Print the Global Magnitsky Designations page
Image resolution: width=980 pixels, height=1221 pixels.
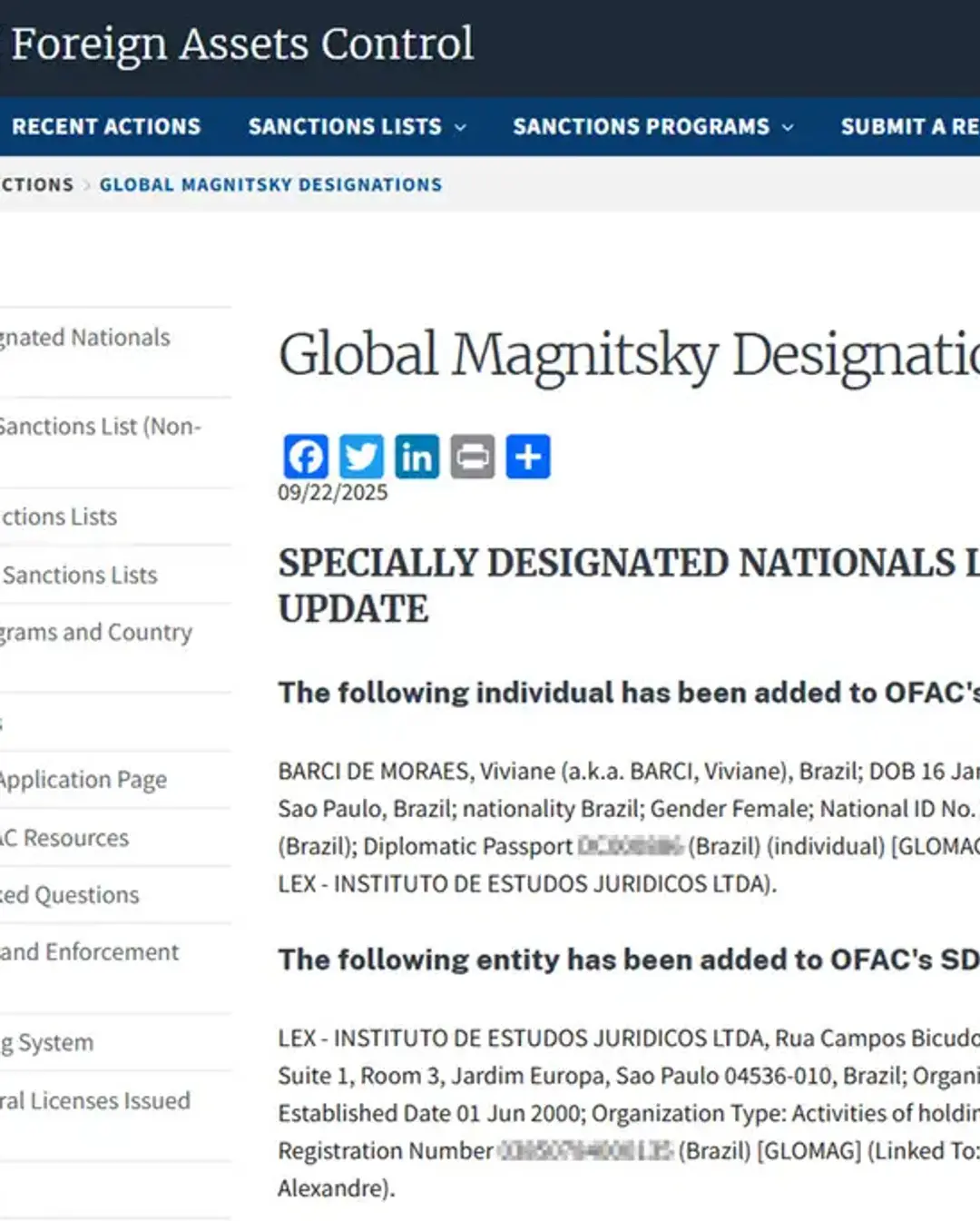[x=473, y=457]
